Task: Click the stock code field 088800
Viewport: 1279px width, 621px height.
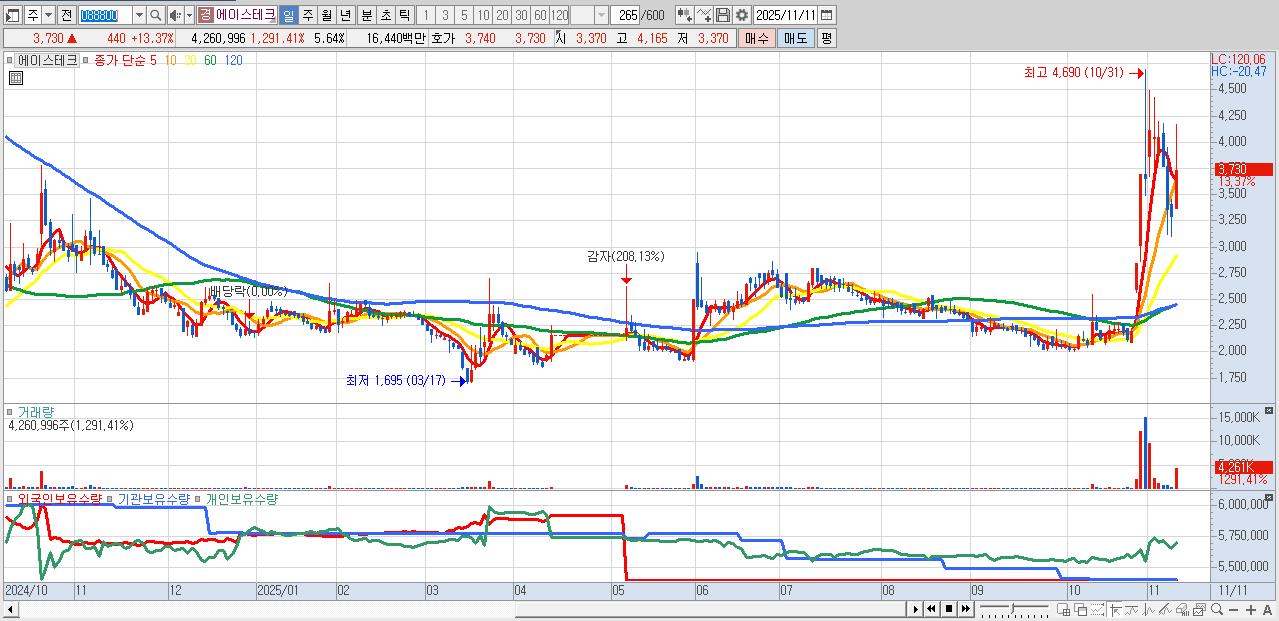Action: tap(104, 15)
